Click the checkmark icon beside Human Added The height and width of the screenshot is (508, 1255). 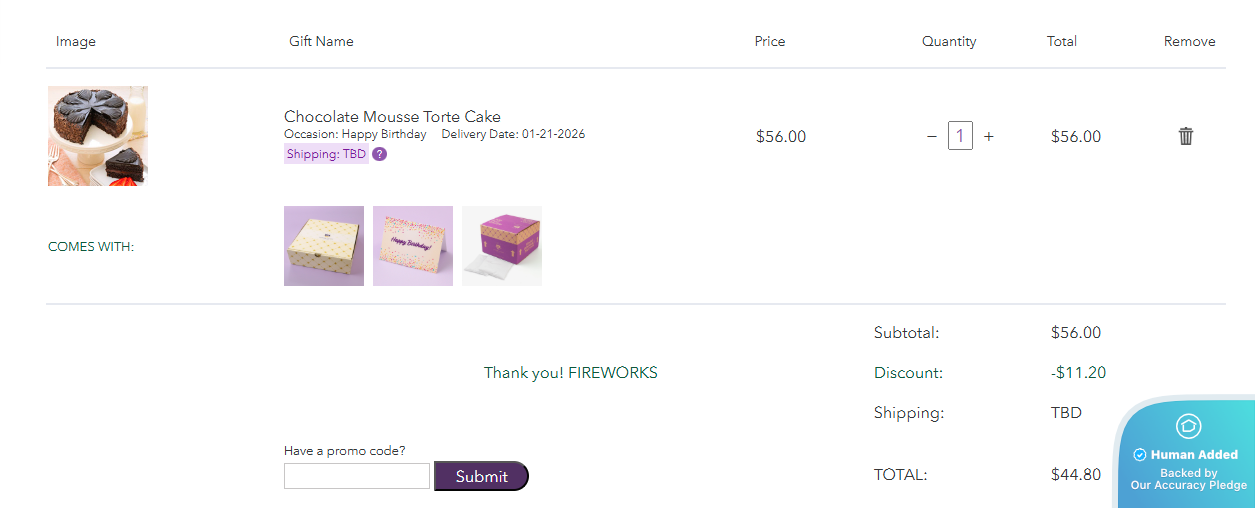pyautogui.click(x=1140, y=455)
